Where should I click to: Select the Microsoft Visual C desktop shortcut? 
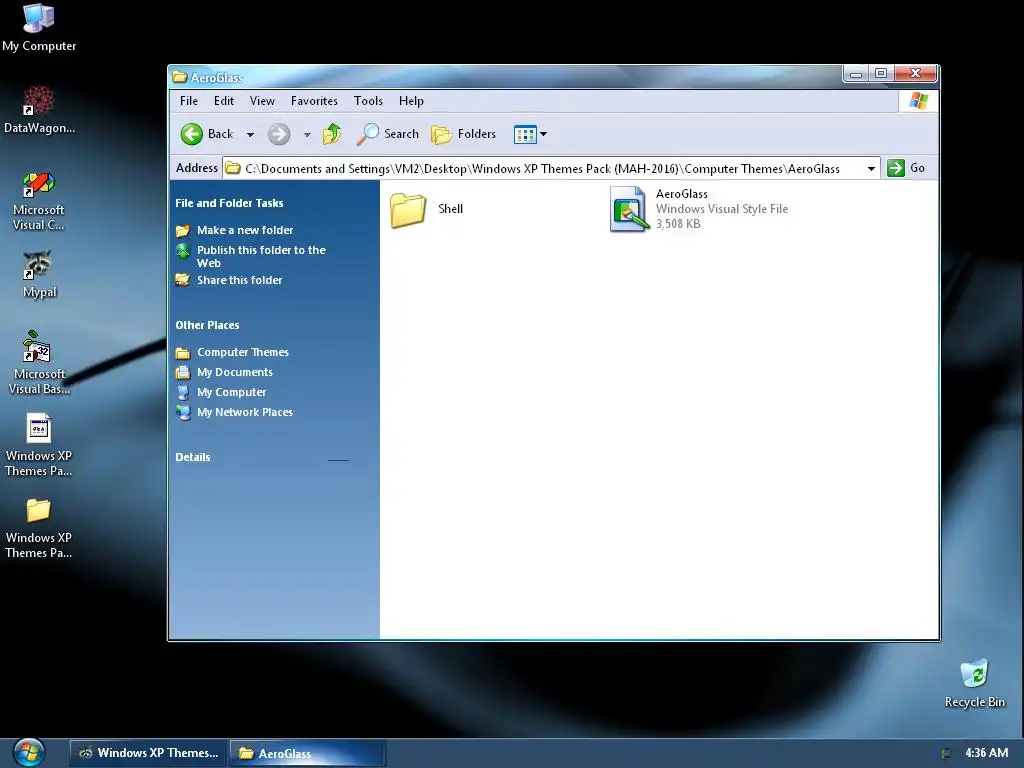[39, 184]
